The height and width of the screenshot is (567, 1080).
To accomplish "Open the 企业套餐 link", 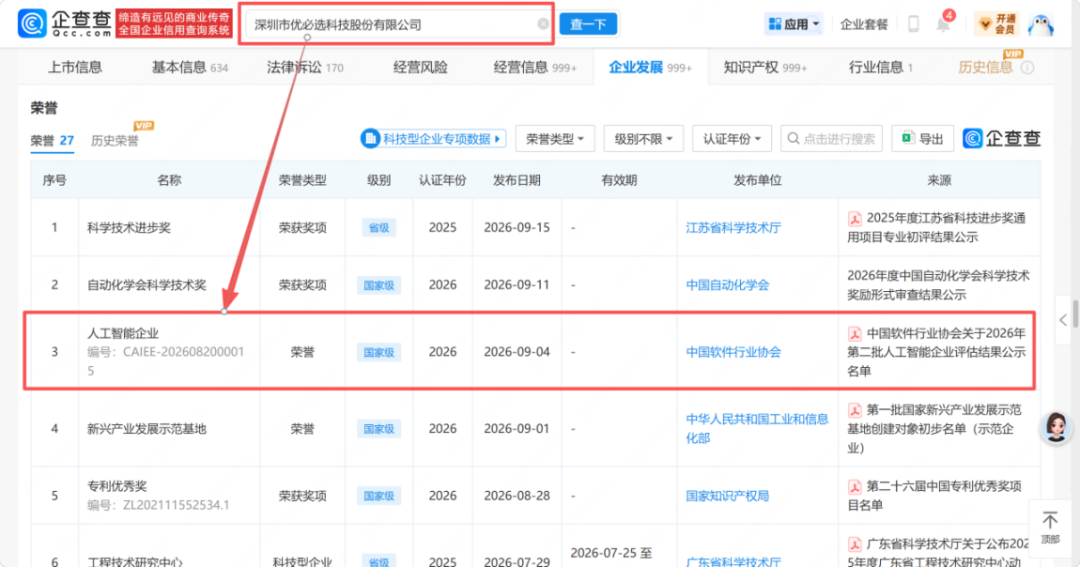I will click(x=864, y=24).
